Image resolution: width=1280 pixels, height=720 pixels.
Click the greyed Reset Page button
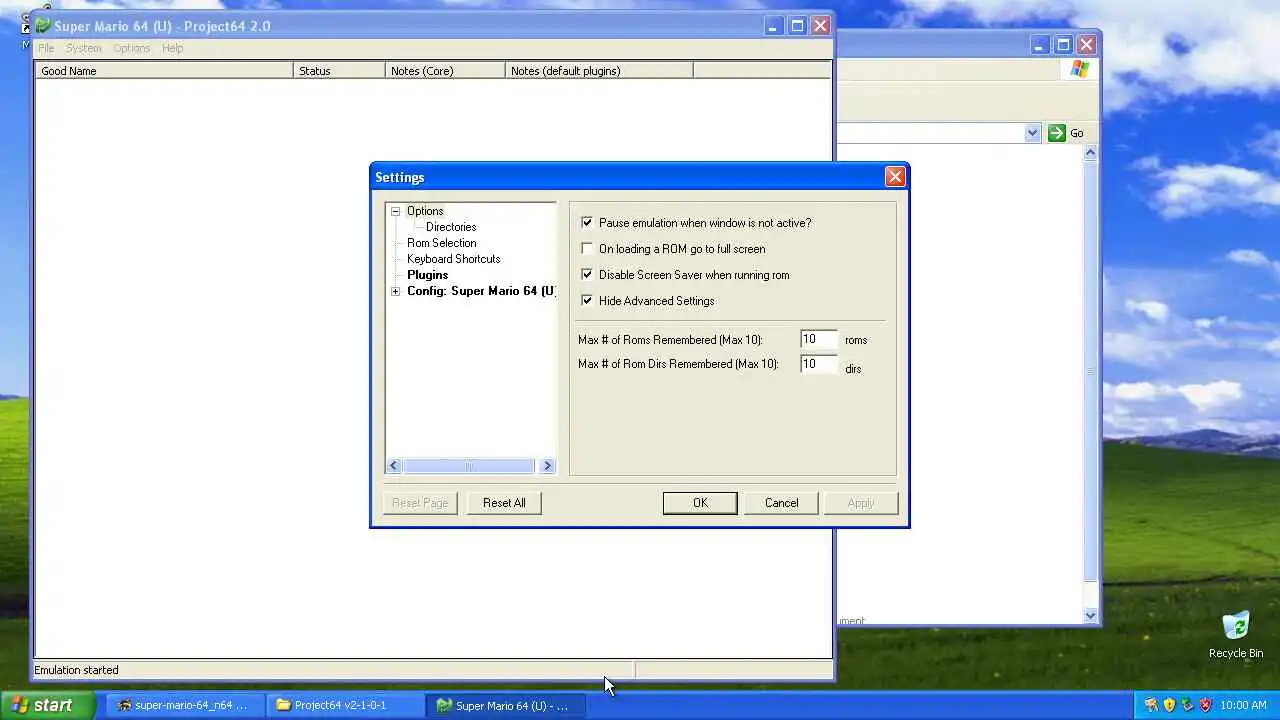pyautogui.click(x=420, y=503)
